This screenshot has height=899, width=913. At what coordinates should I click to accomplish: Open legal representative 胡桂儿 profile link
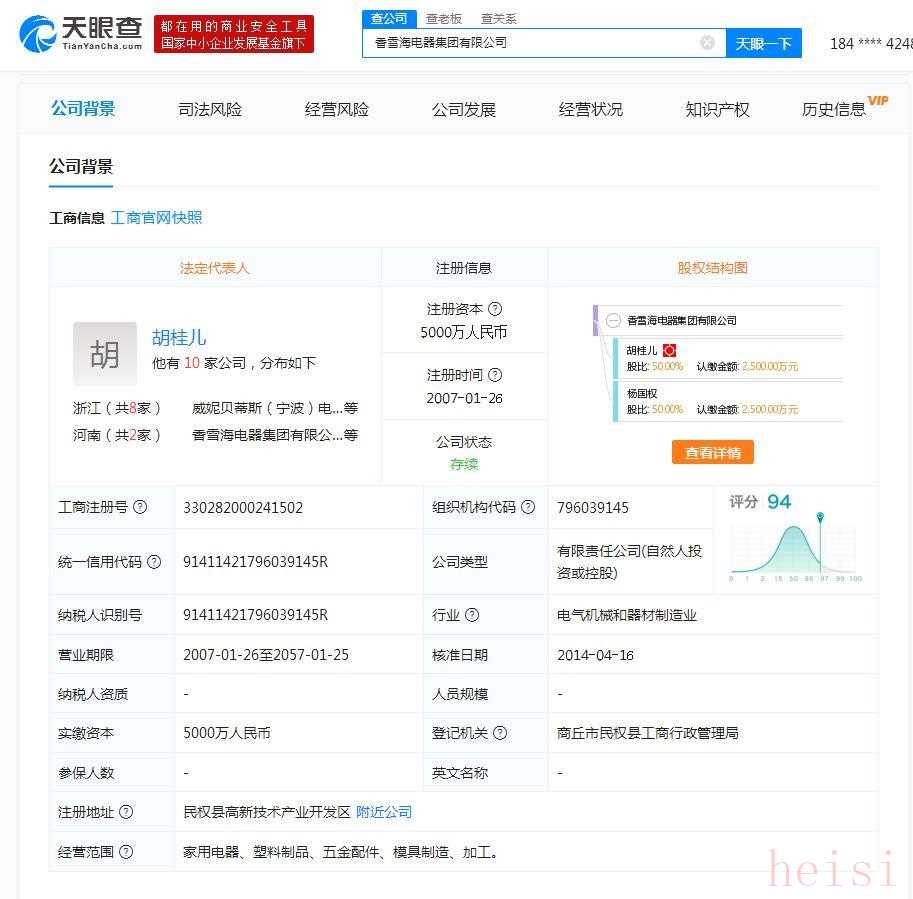click(179, 338)
